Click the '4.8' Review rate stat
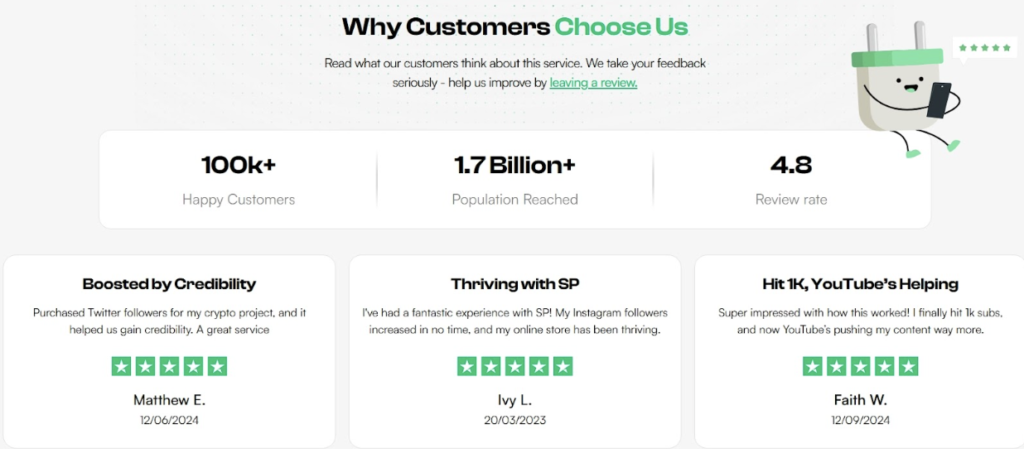Viewport: 1024px width, 449px height. (x=791, y=165)
